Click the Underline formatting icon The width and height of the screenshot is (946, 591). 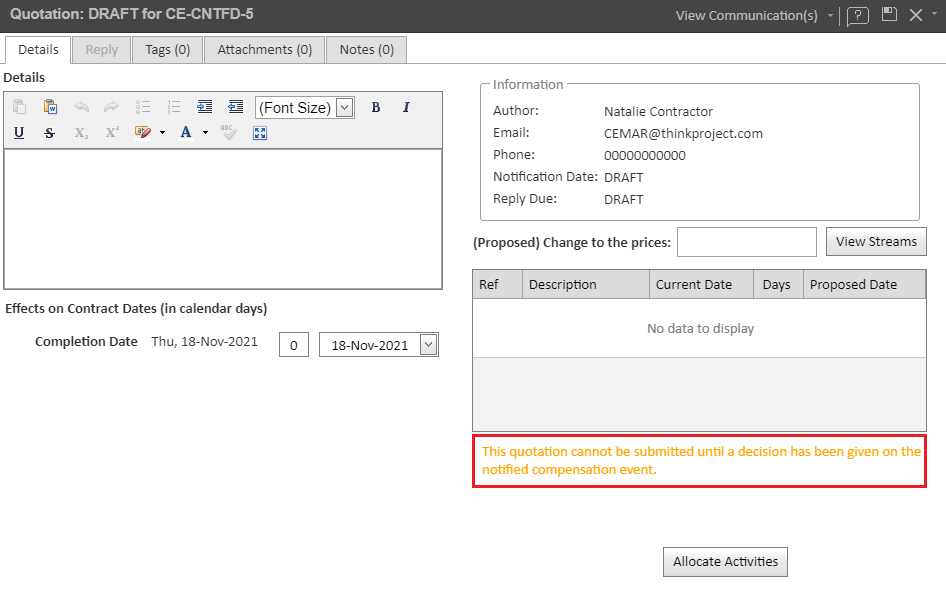click(x=19, y=133)
